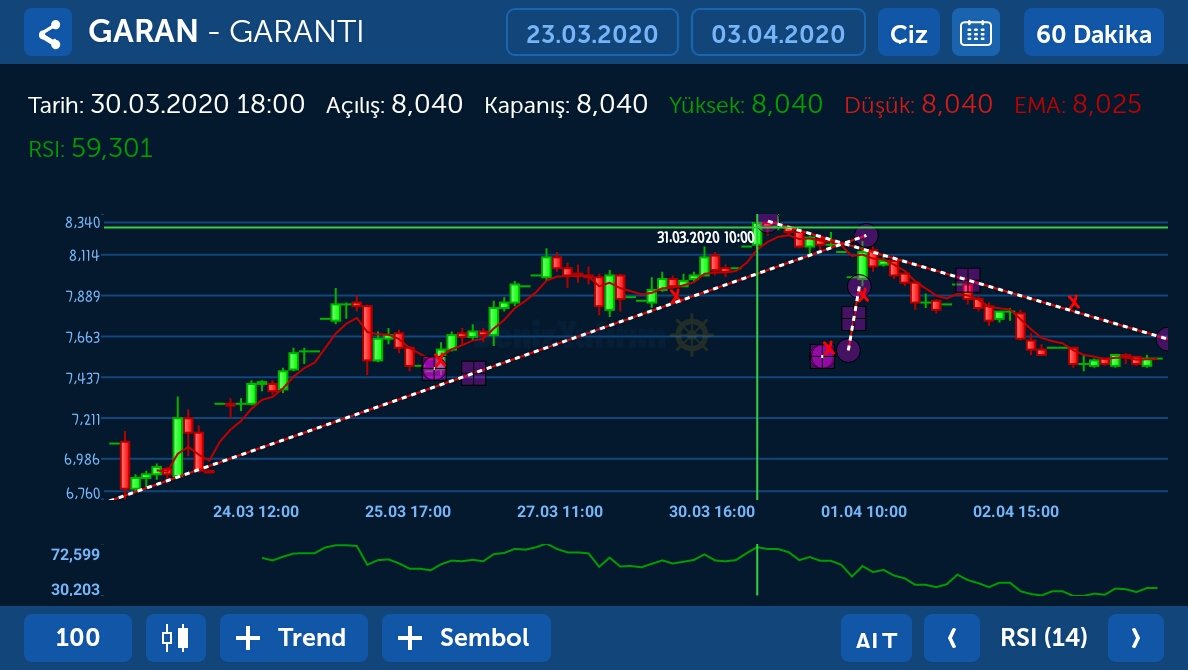The image size is (1188, 670).
Task: Change the bar count of 100
Action: (x=78, y=637)
